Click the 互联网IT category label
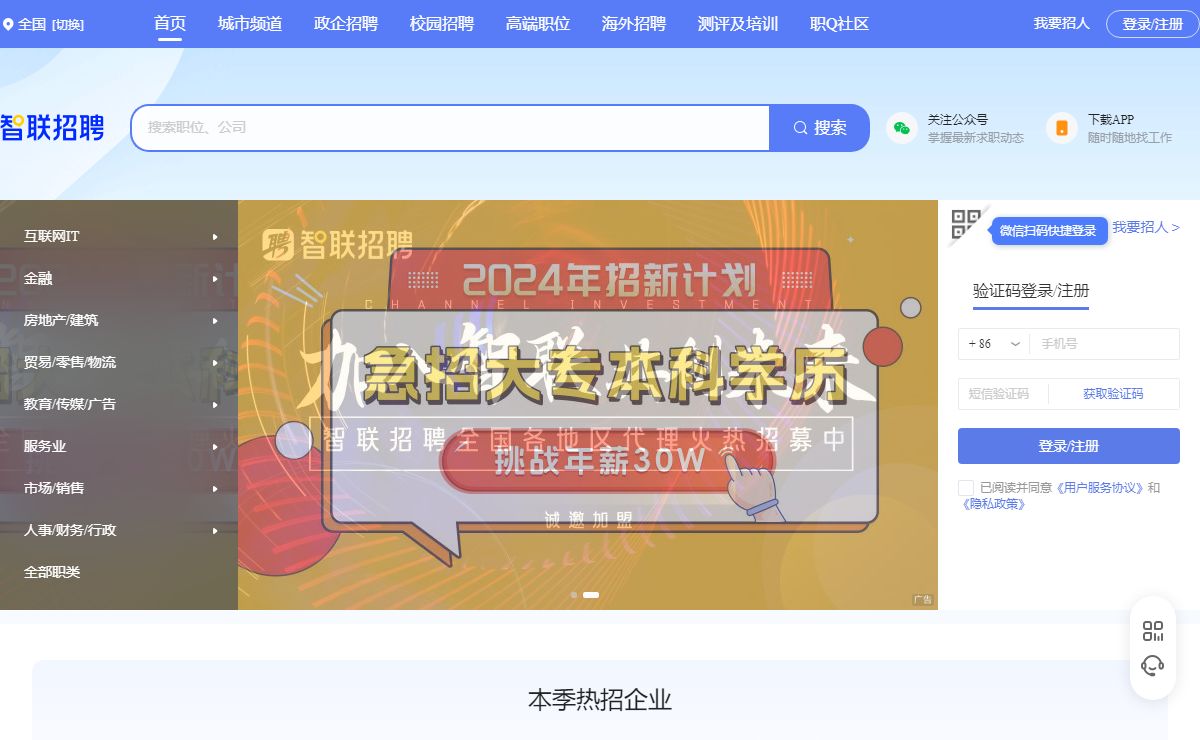 (52, 237)
